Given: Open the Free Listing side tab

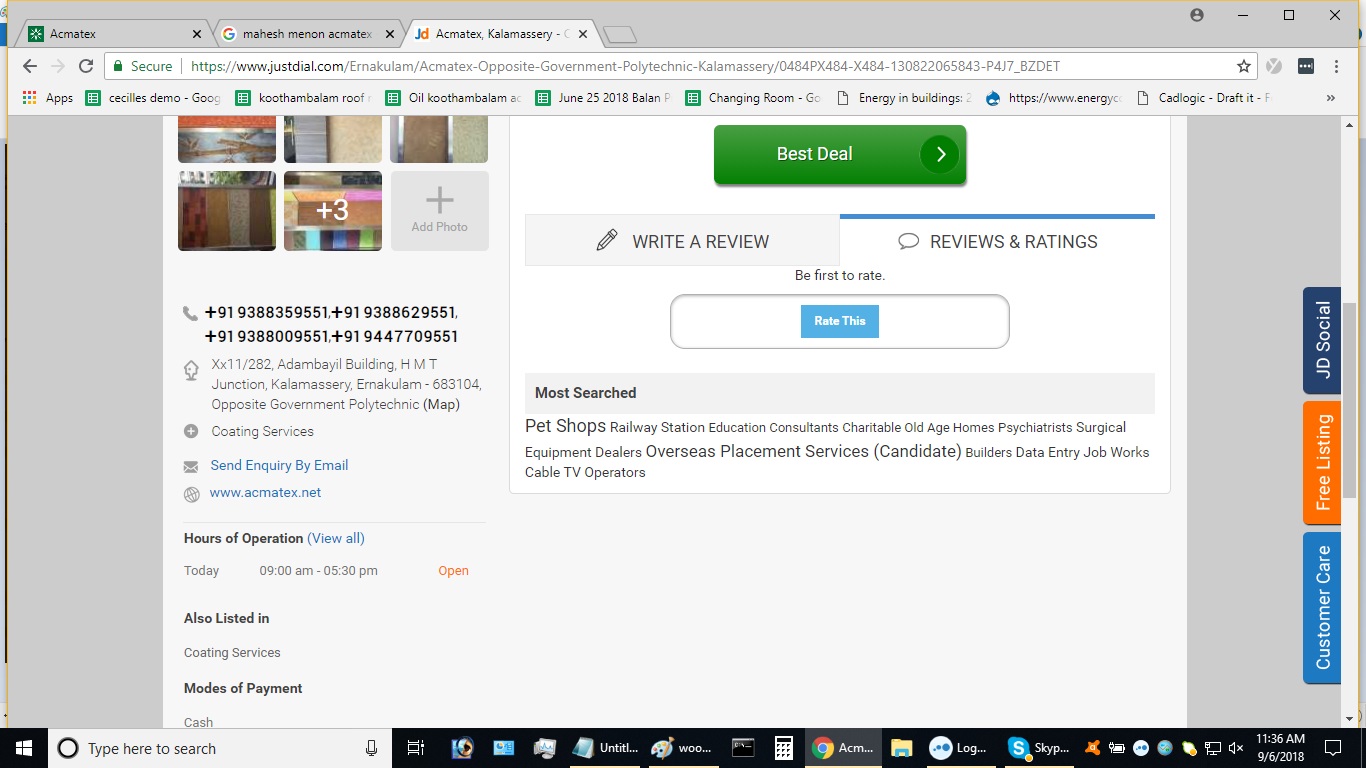Looking at the screenshot, I should point(1322,462).
